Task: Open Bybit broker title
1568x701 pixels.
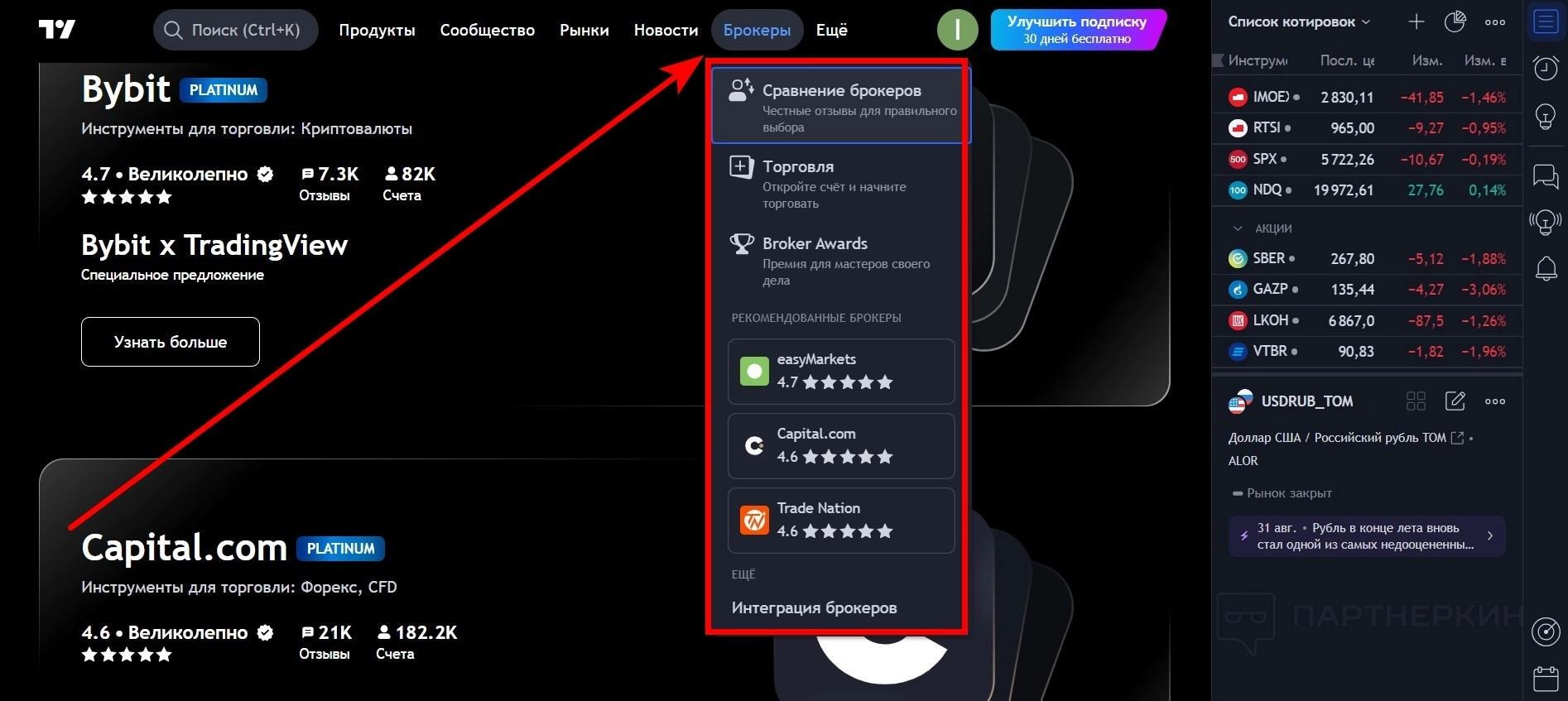Action: (126, 89)
